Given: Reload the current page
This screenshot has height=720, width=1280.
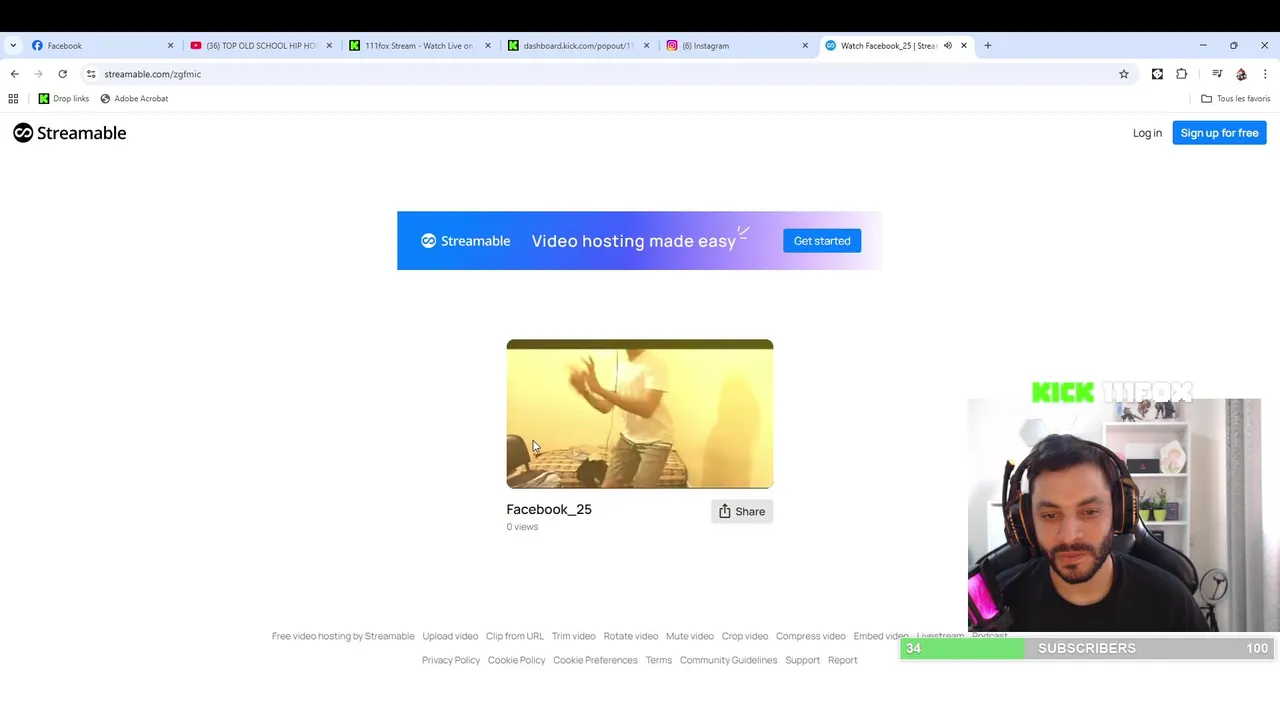Looking at the screenshot, I should 62,74.
